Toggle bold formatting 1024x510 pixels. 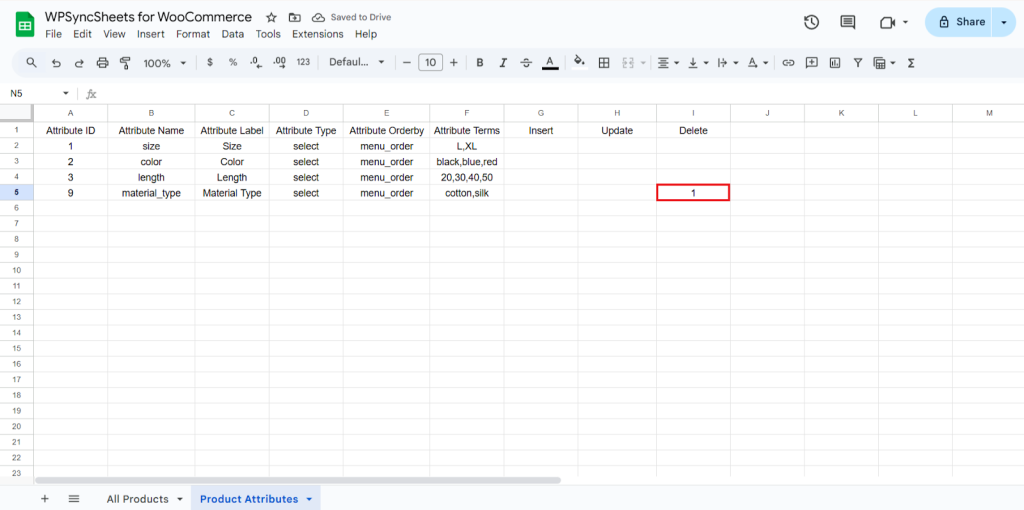coord(480,63)
